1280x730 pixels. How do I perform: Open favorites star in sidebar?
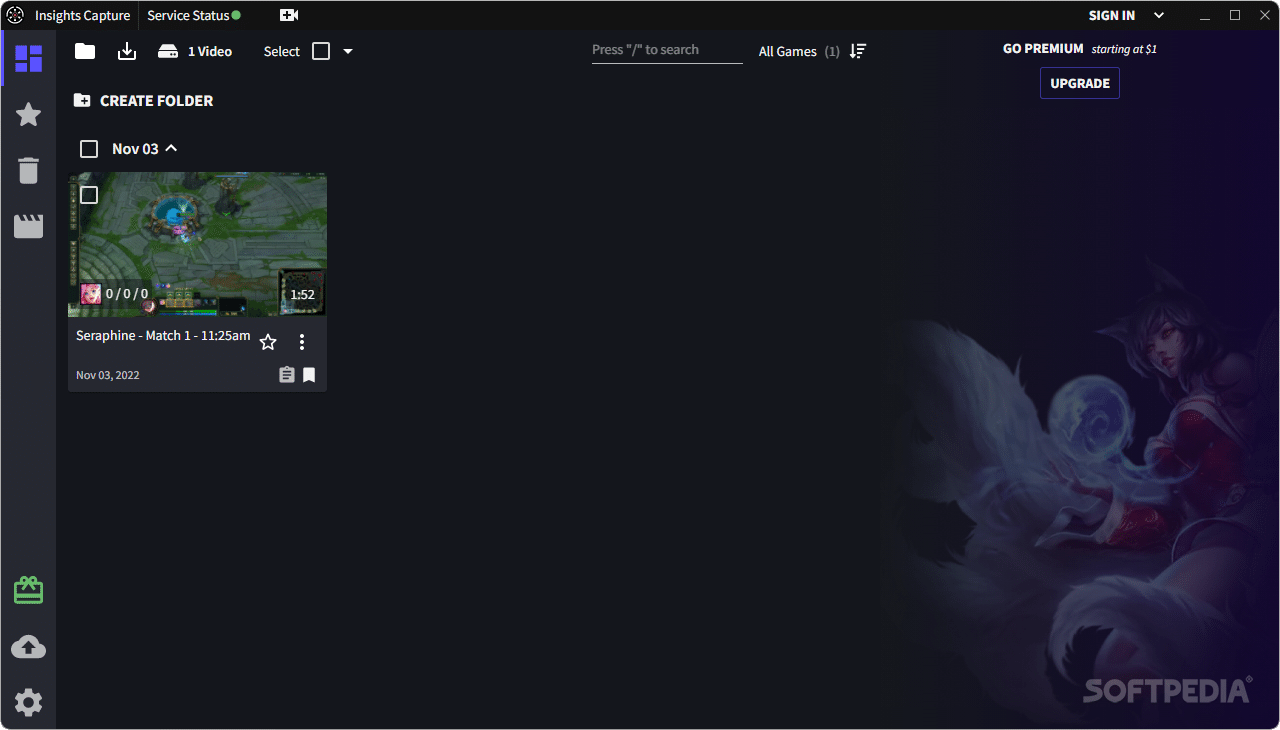(x=28, y=114)
